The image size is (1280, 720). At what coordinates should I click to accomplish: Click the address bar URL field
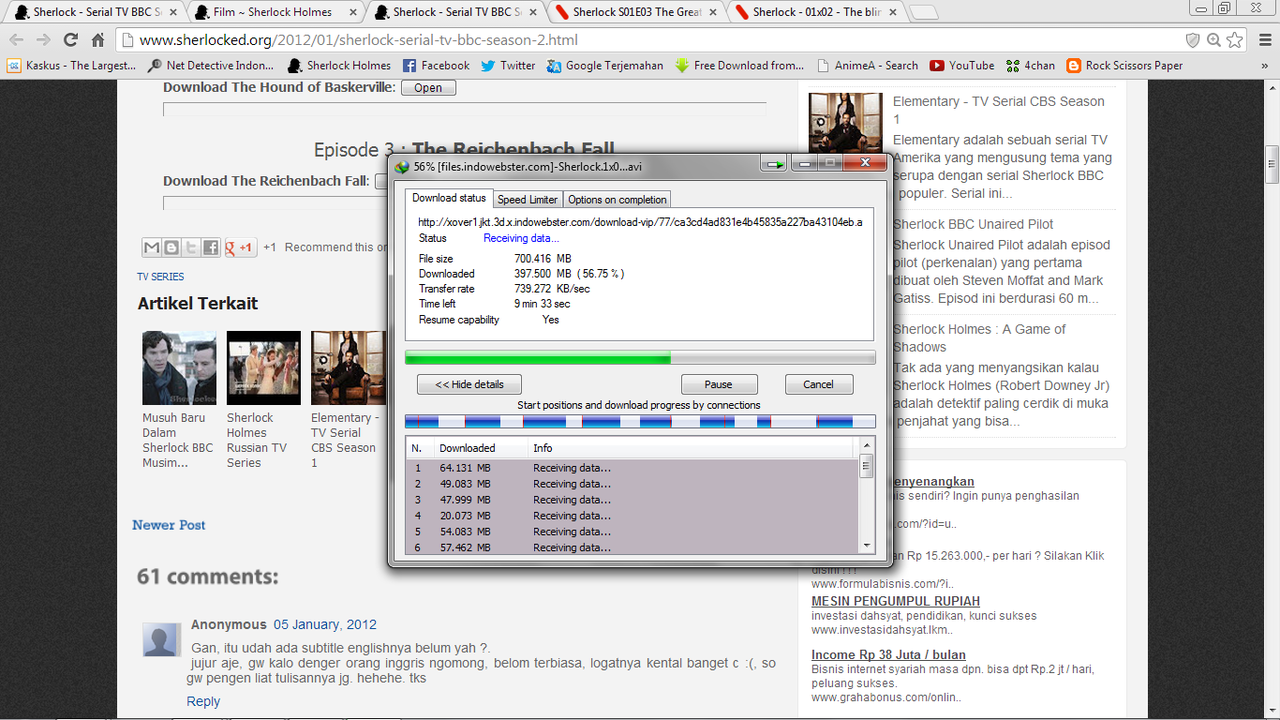[x=650, y=40]
